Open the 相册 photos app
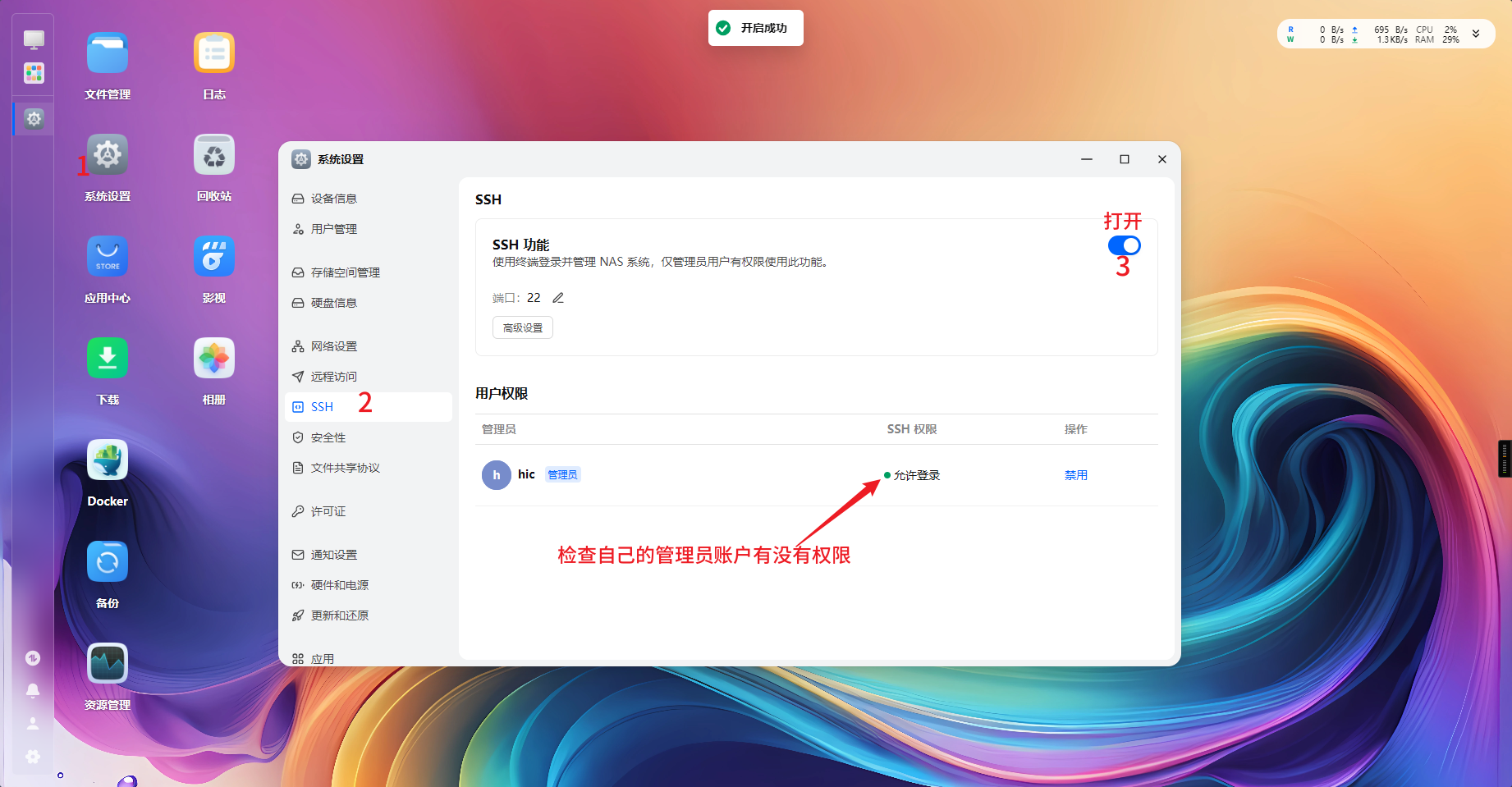The height and width of the screenshot is (787, 1512). pyautogui.click(x=214, y=359)
